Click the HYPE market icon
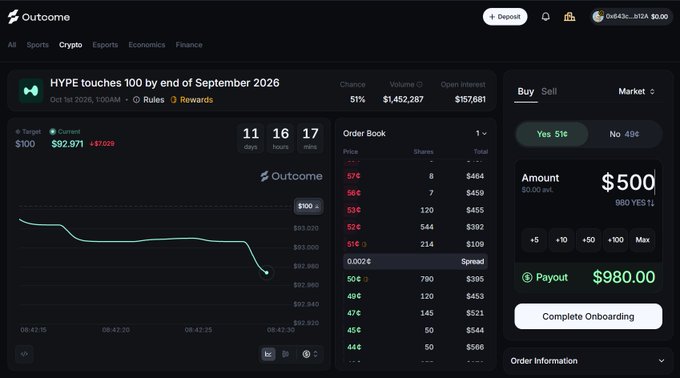 [x=31, y=91]
